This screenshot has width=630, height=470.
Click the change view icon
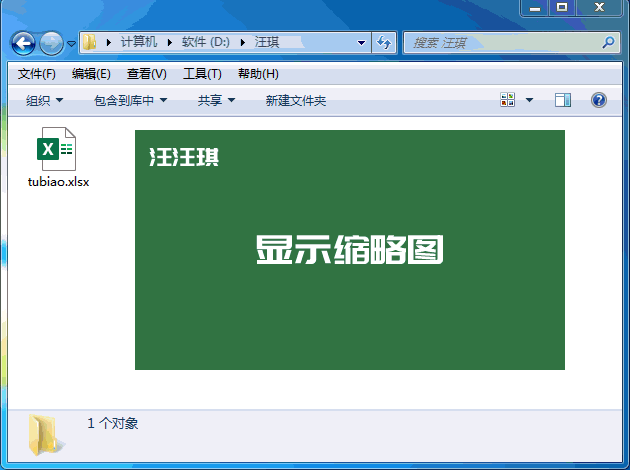(507, 100)
